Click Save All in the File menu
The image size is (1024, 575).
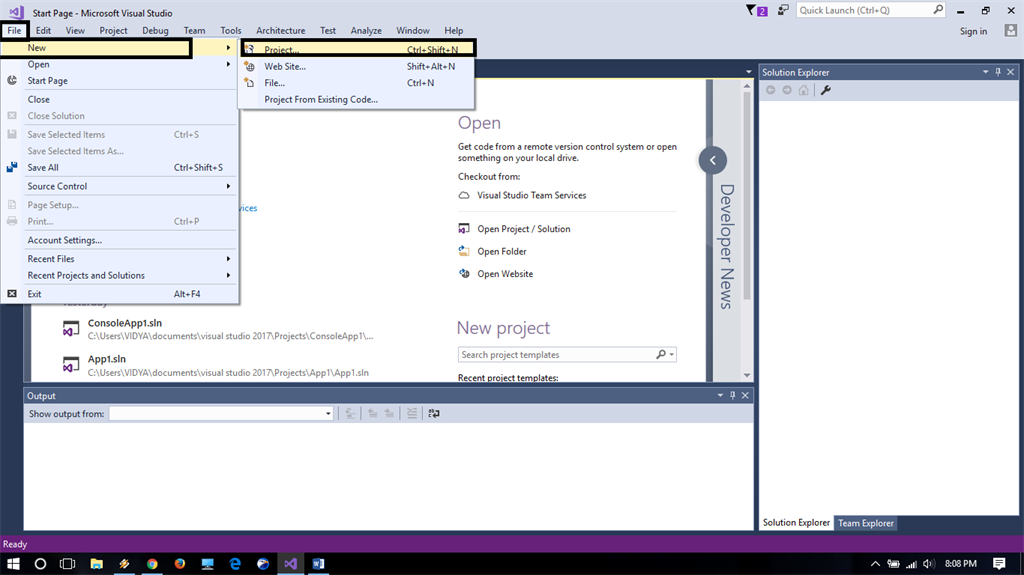(120, 167)
